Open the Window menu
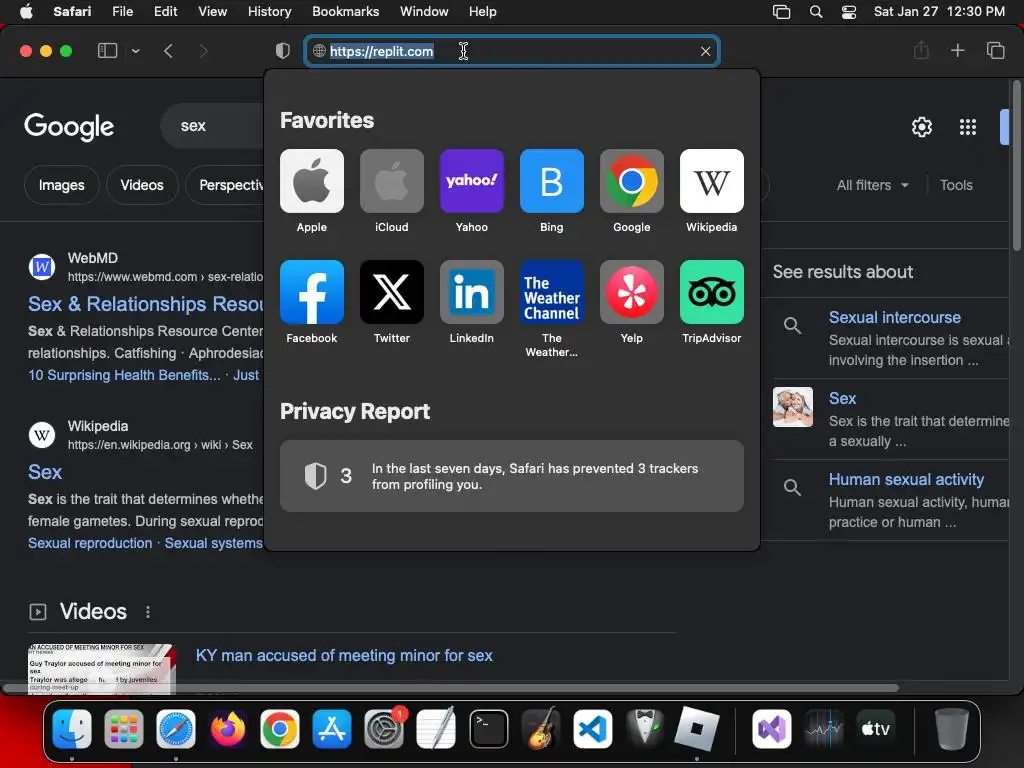Viewport: 1024px width, 768px height. (x=424, y=11)
